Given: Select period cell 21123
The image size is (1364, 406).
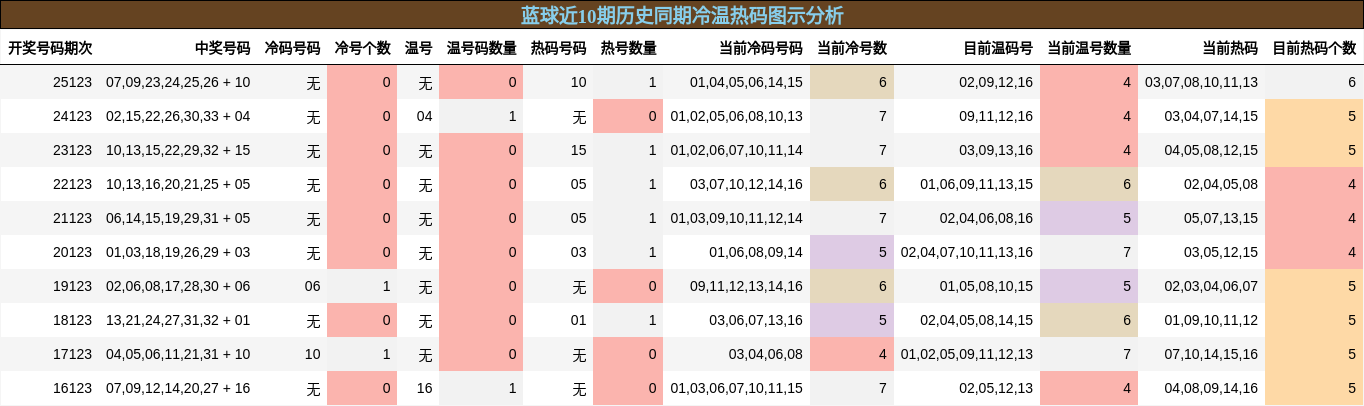Looking at the screenshot, I should coord(72,218).
